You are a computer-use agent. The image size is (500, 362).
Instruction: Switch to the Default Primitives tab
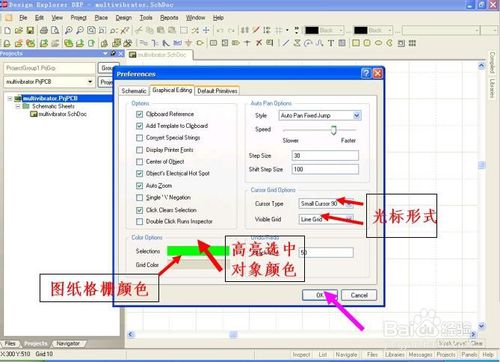(x=217, y=91)
